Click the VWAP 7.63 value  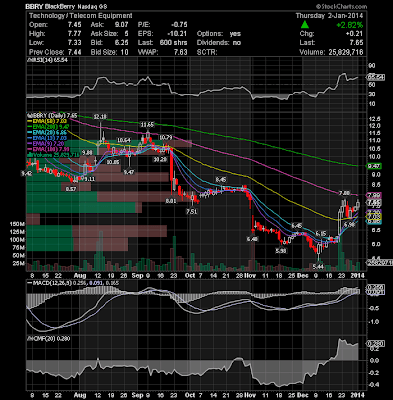(180, 52)
